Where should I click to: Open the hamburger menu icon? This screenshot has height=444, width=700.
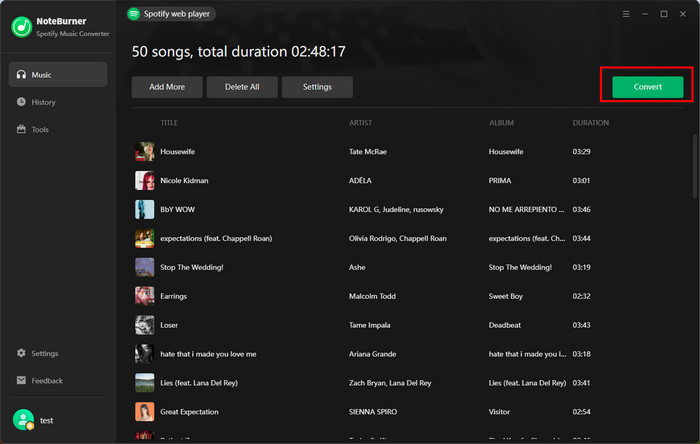[x=626, y=14]
